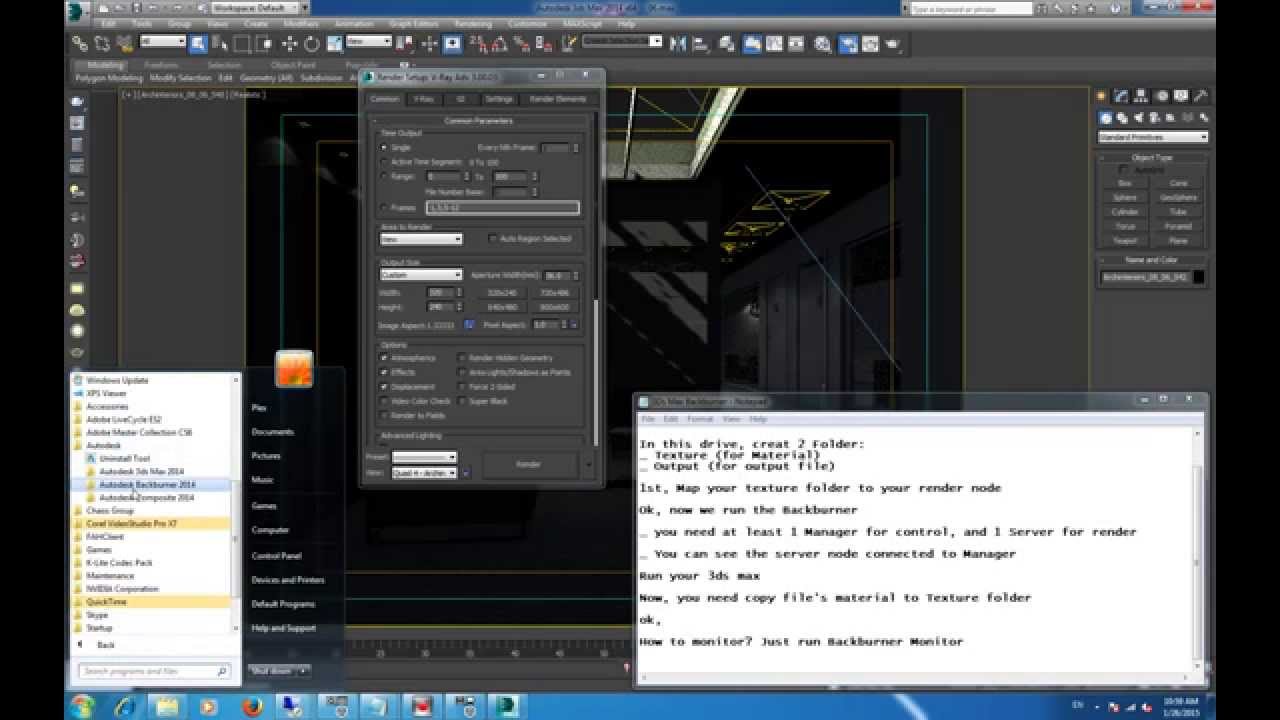Click the Frames input field in Render Setup
The image size is (1280, 720).
point(502,208)
